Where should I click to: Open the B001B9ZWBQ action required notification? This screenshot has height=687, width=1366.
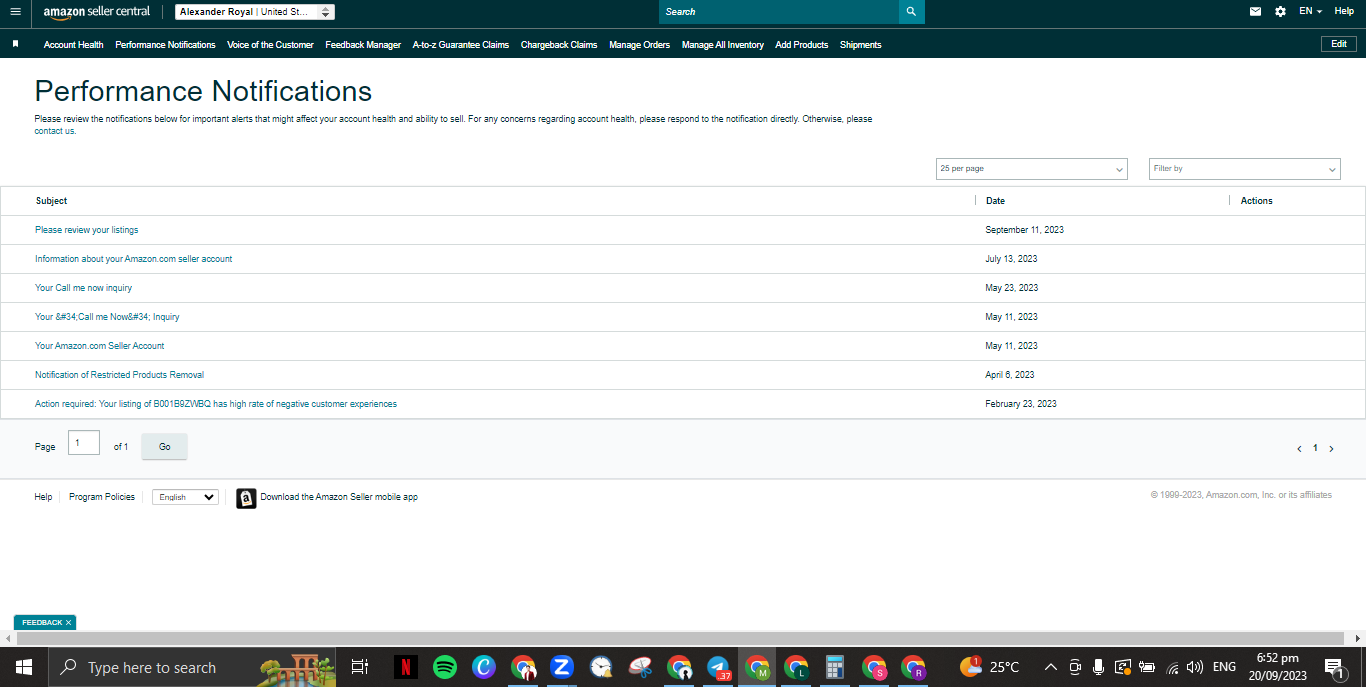(x=216, y=404)
